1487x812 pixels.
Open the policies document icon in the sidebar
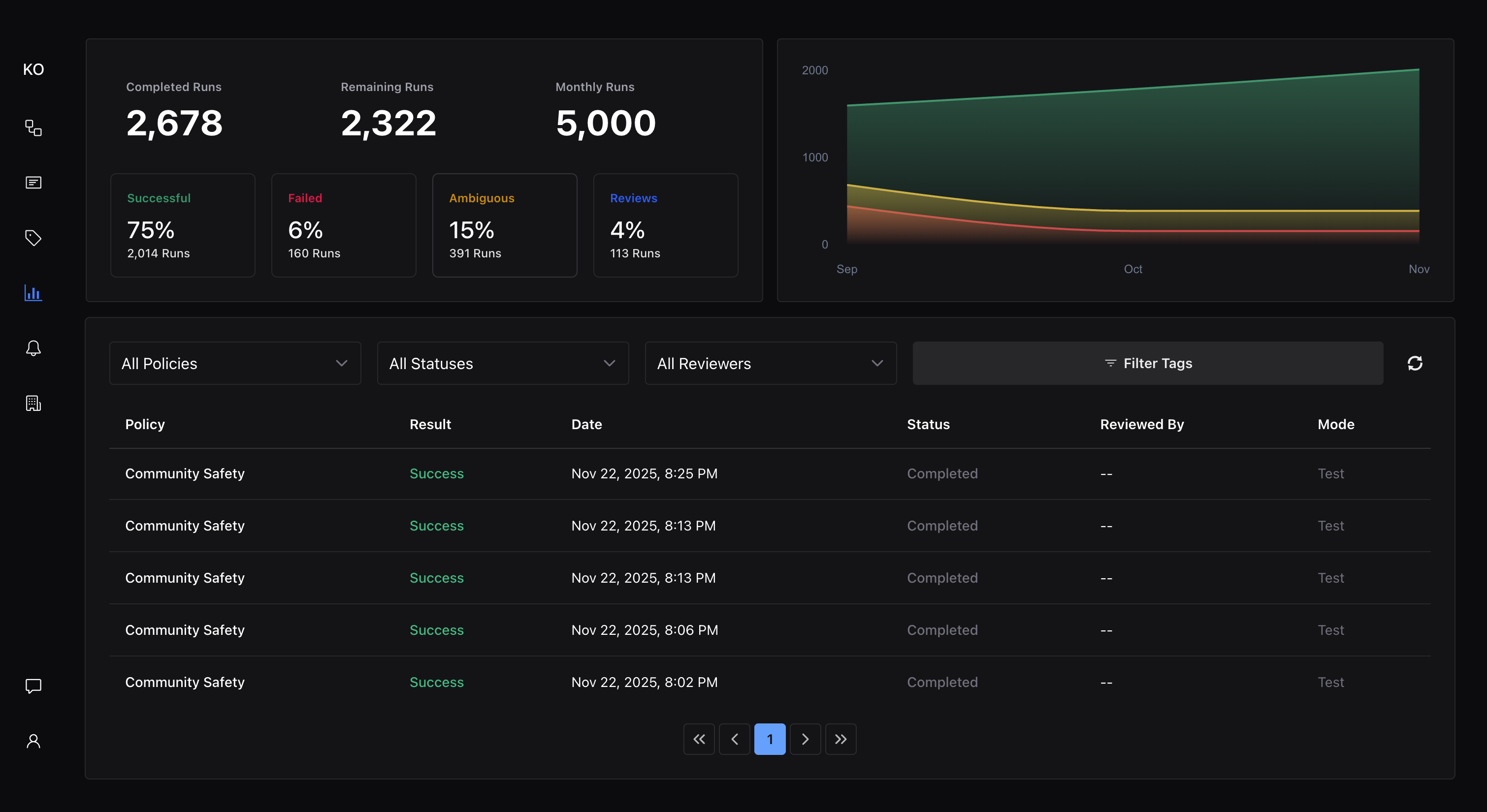point(33,183)
